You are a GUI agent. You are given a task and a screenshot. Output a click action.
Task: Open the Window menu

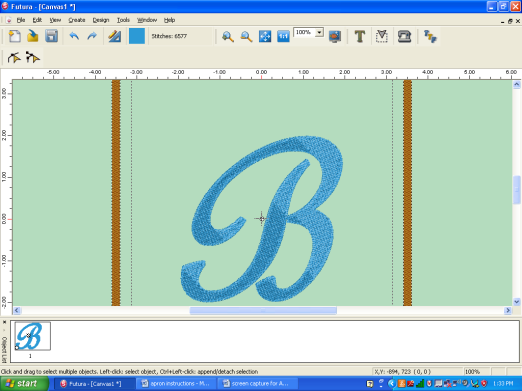pyautogui.click(x=147, y=20)
